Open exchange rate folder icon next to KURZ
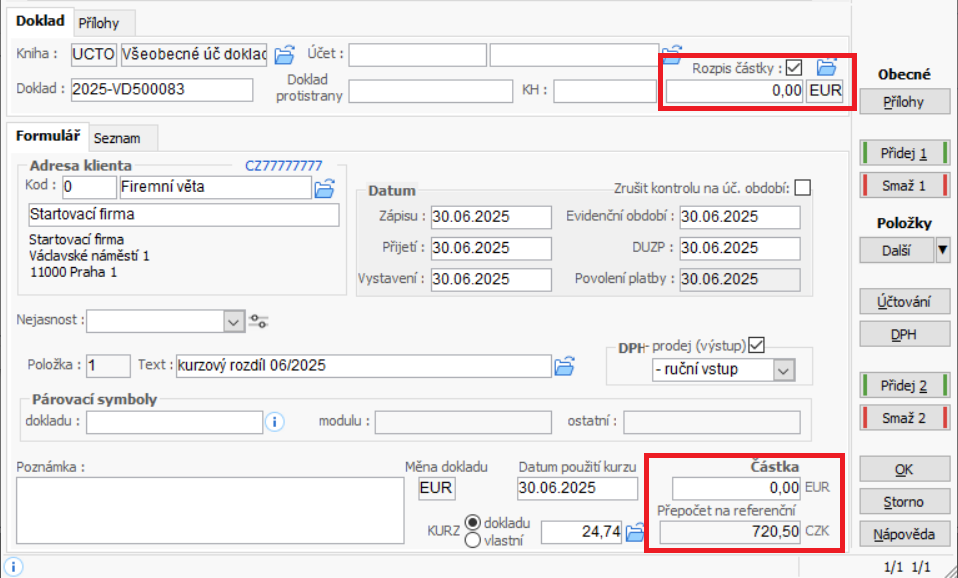Image resolution: width=958 pixels, height=578 pixels. click(x=634, y=533)
